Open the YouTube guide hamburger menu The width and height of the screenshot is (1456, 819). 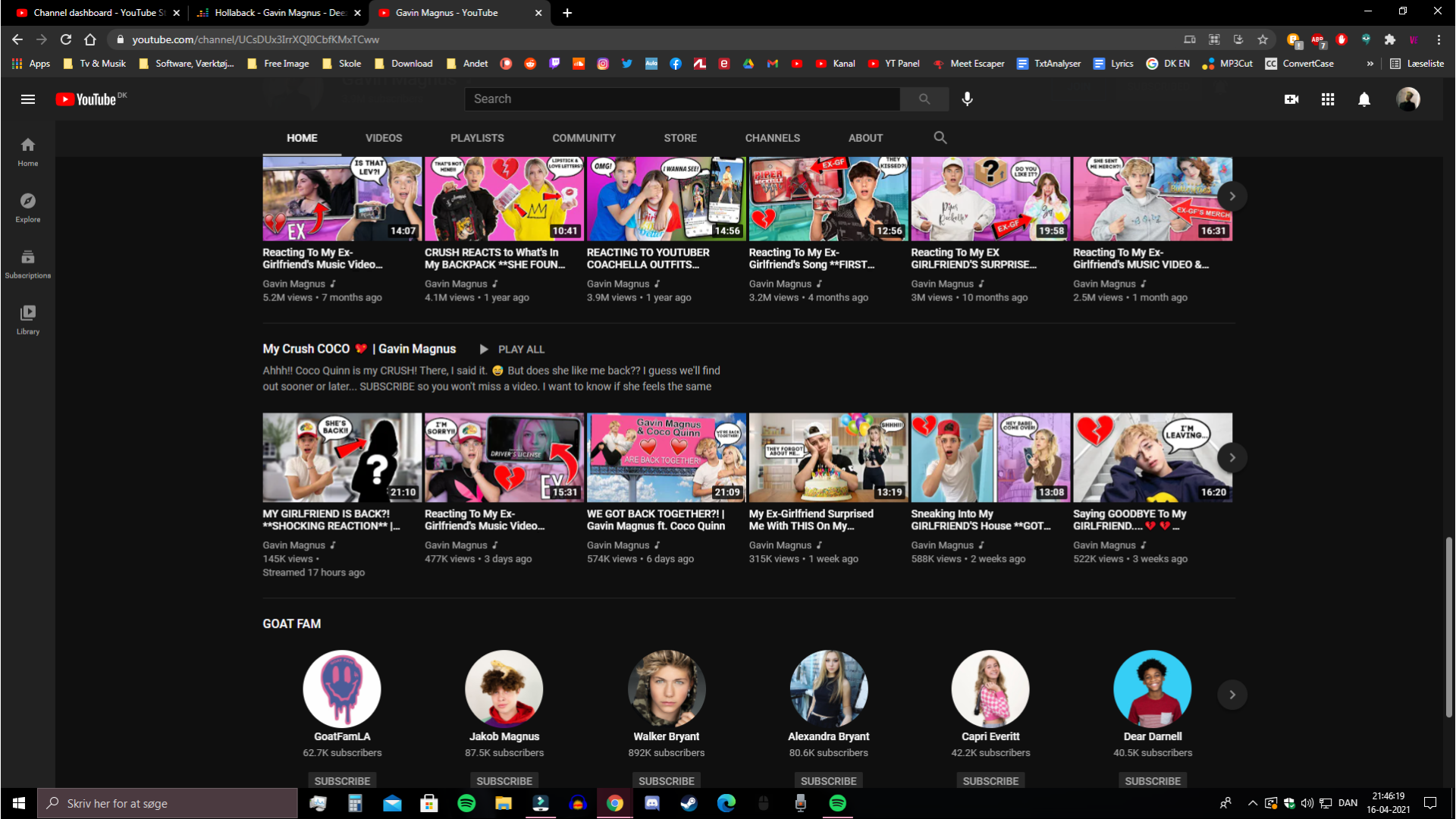click(28, 99)
